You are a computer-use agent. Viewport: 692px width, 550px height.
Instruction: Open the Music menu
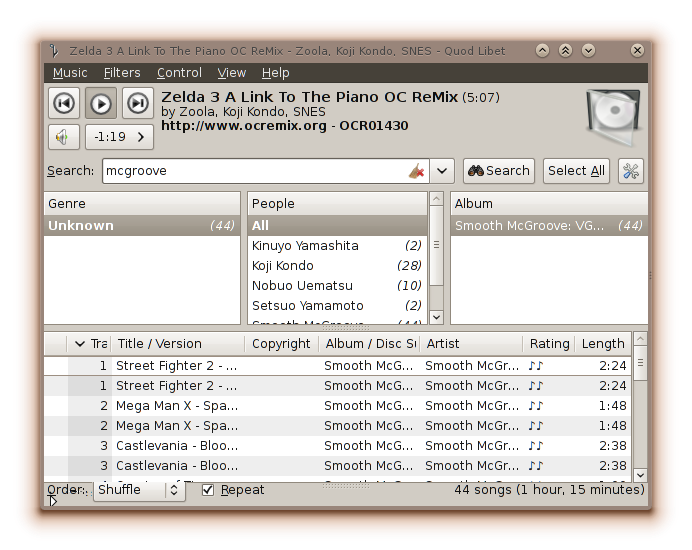pyautogui.click(x=70, y=73)
